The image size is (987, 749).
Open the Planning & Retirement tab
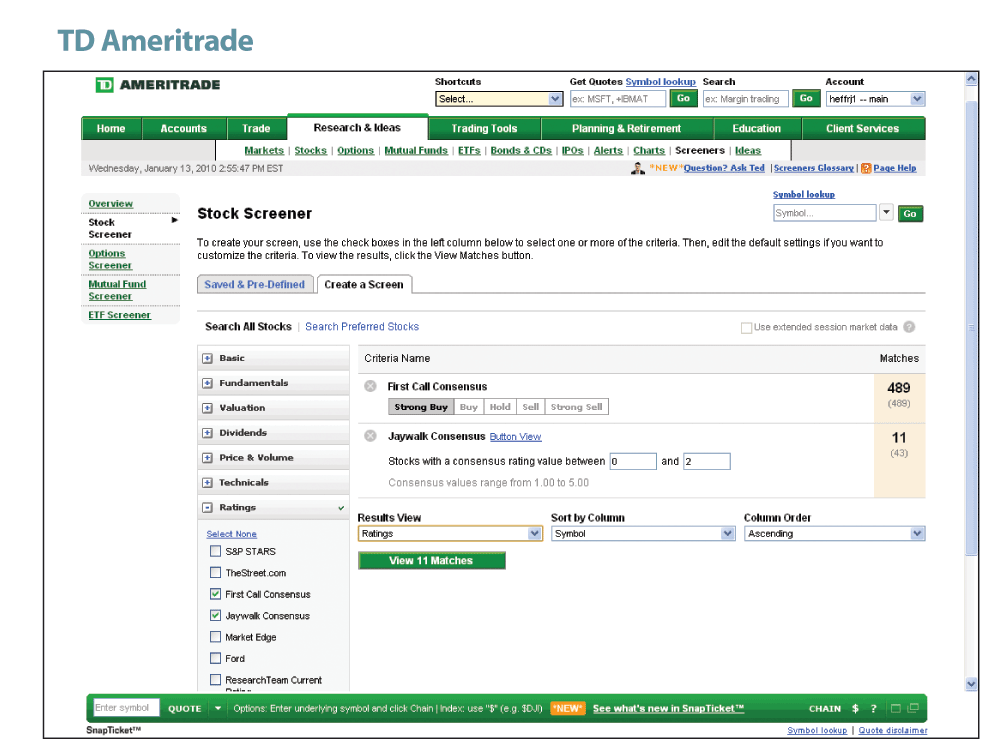point(626,128)
